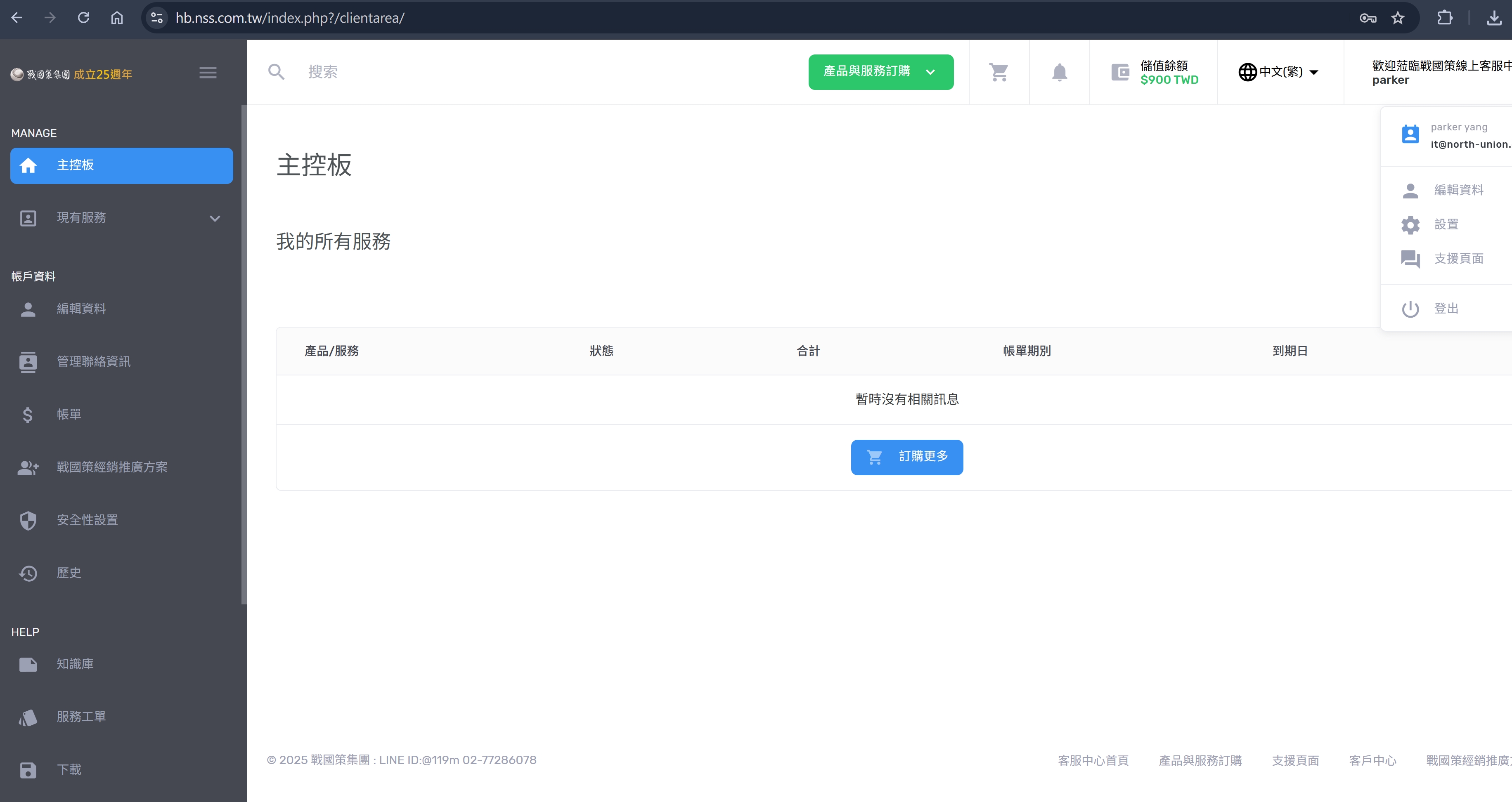Screen dimensions: 1512x802
Task: Open the 中文(繁) language dropdown
Action: pos(1278,71)
